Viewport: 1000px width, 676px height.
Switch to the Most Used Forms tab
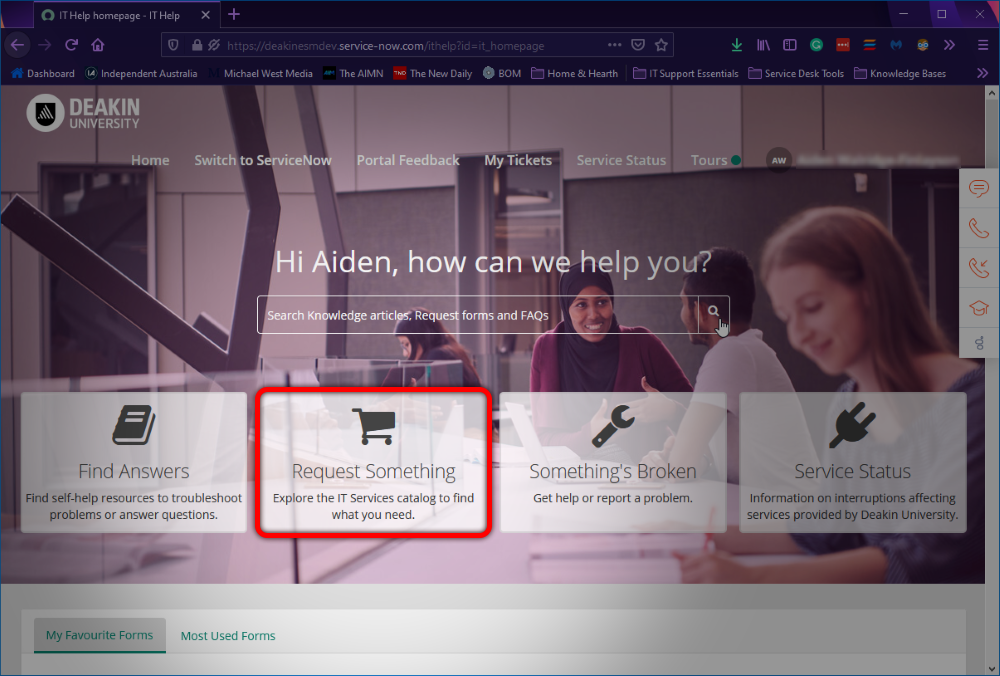tap(228, 635)
